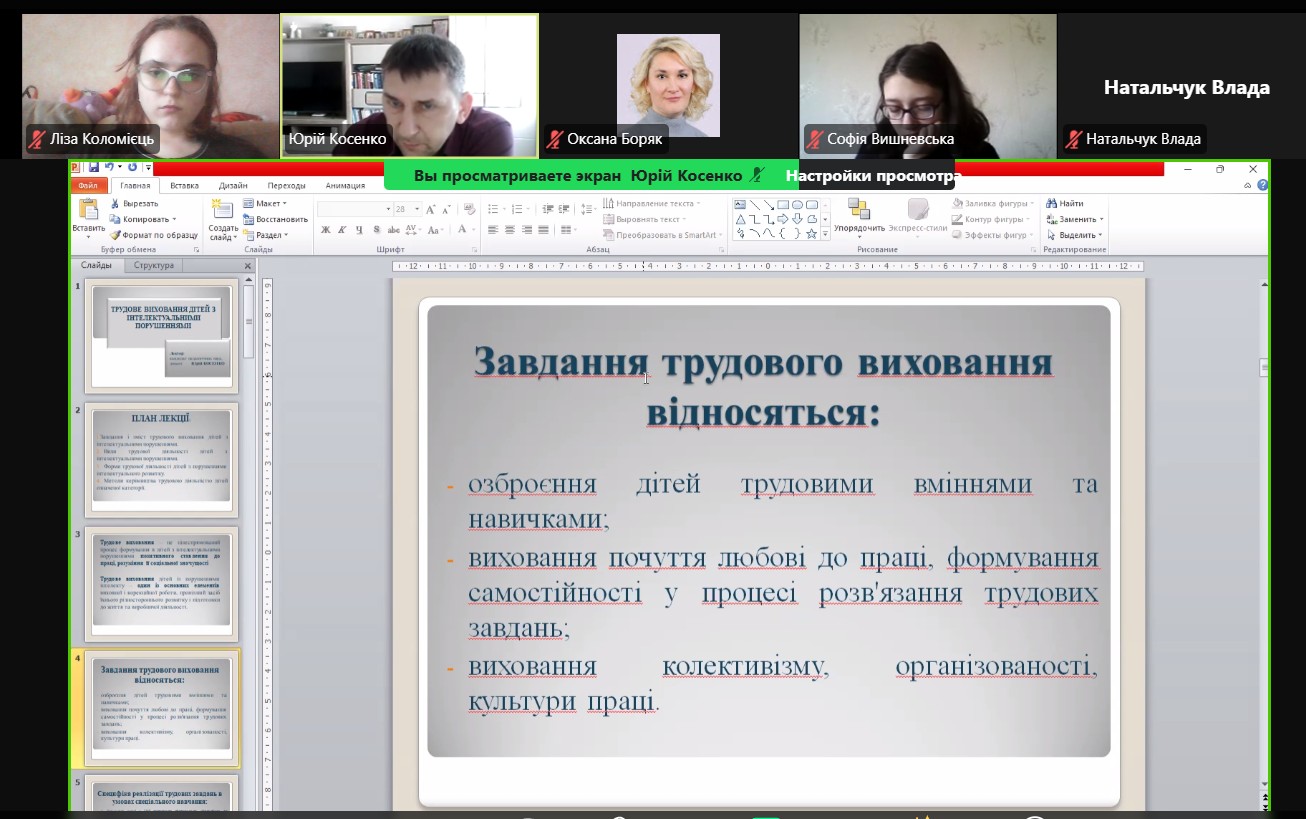This screenshot has height=819, width=1306.
Task: Toggle underline (Ч) text formatting
Action: pos(359,229)
